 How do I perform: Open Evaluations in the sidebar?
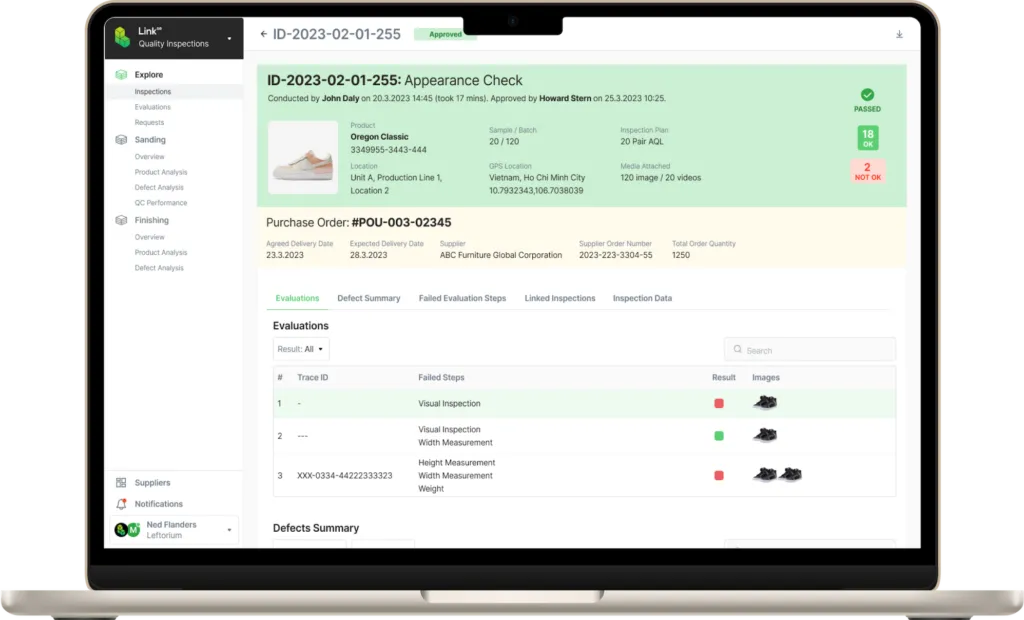click(153, 107)
